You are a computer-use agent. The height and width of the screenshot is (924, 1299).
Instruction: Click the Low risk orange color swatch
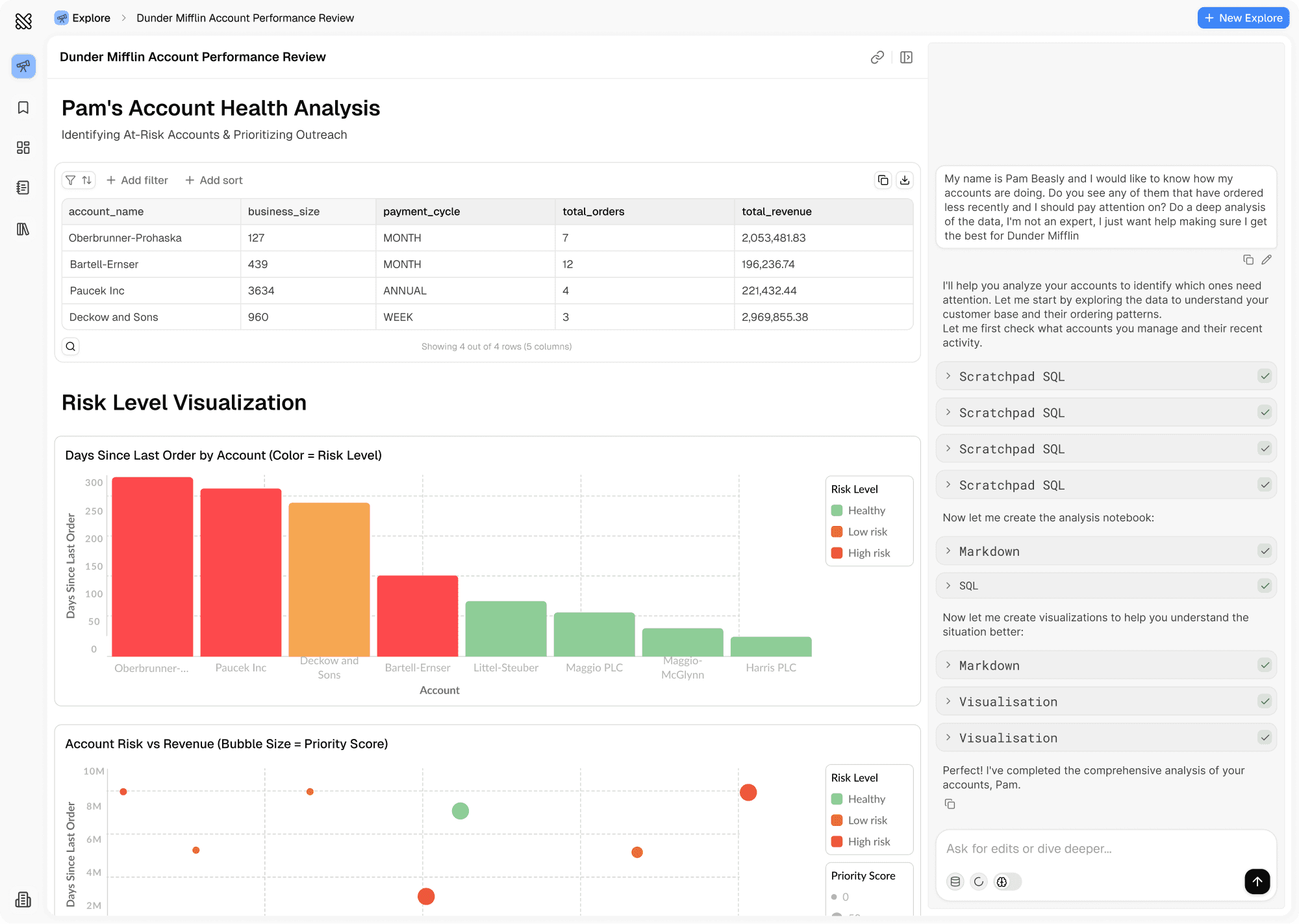pyautogui.click(x=837, y=532)
